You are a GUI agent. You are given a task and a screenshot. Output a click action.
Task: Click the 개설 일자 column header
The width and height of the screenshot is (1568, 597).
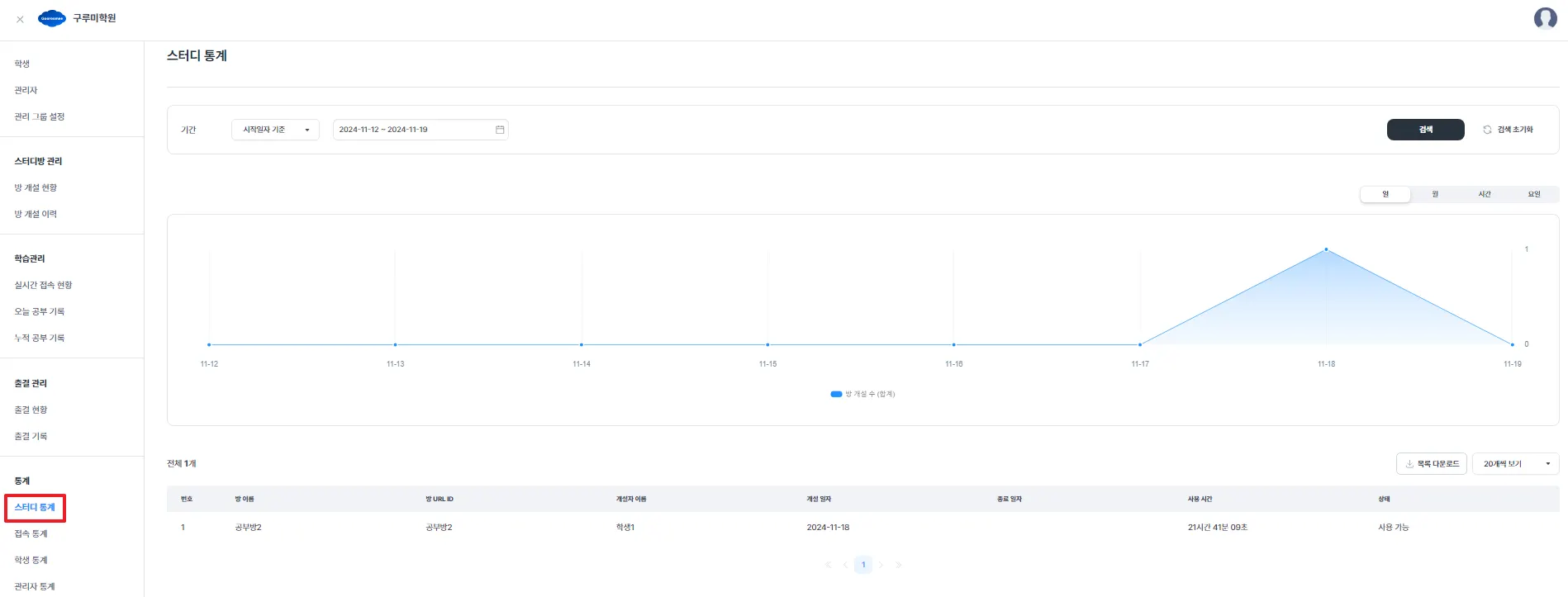click(x=819, y=499)
